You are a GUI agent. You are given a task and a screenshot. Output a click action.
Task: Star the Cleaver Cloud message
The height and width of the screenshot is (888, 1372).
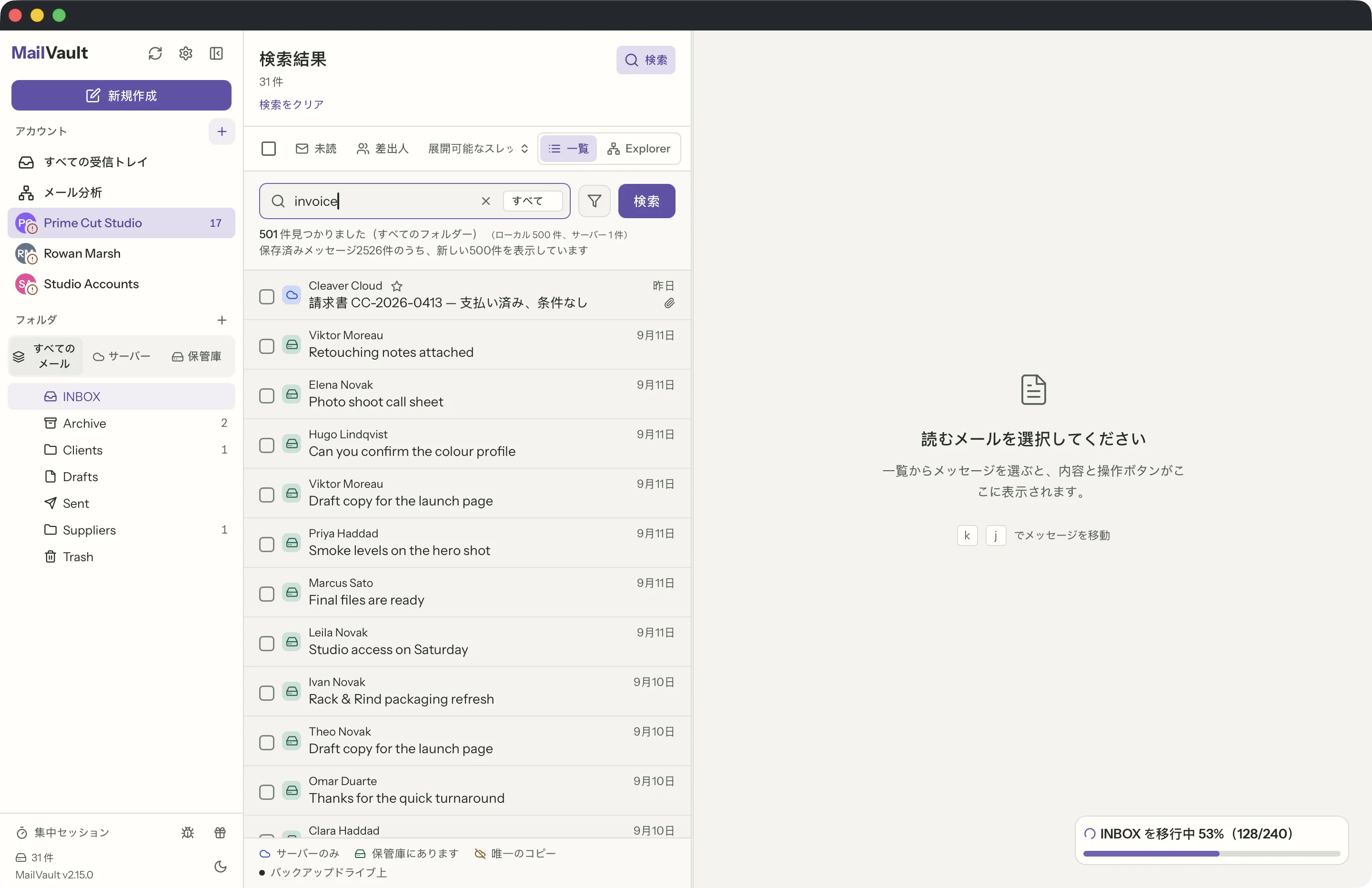397,286
